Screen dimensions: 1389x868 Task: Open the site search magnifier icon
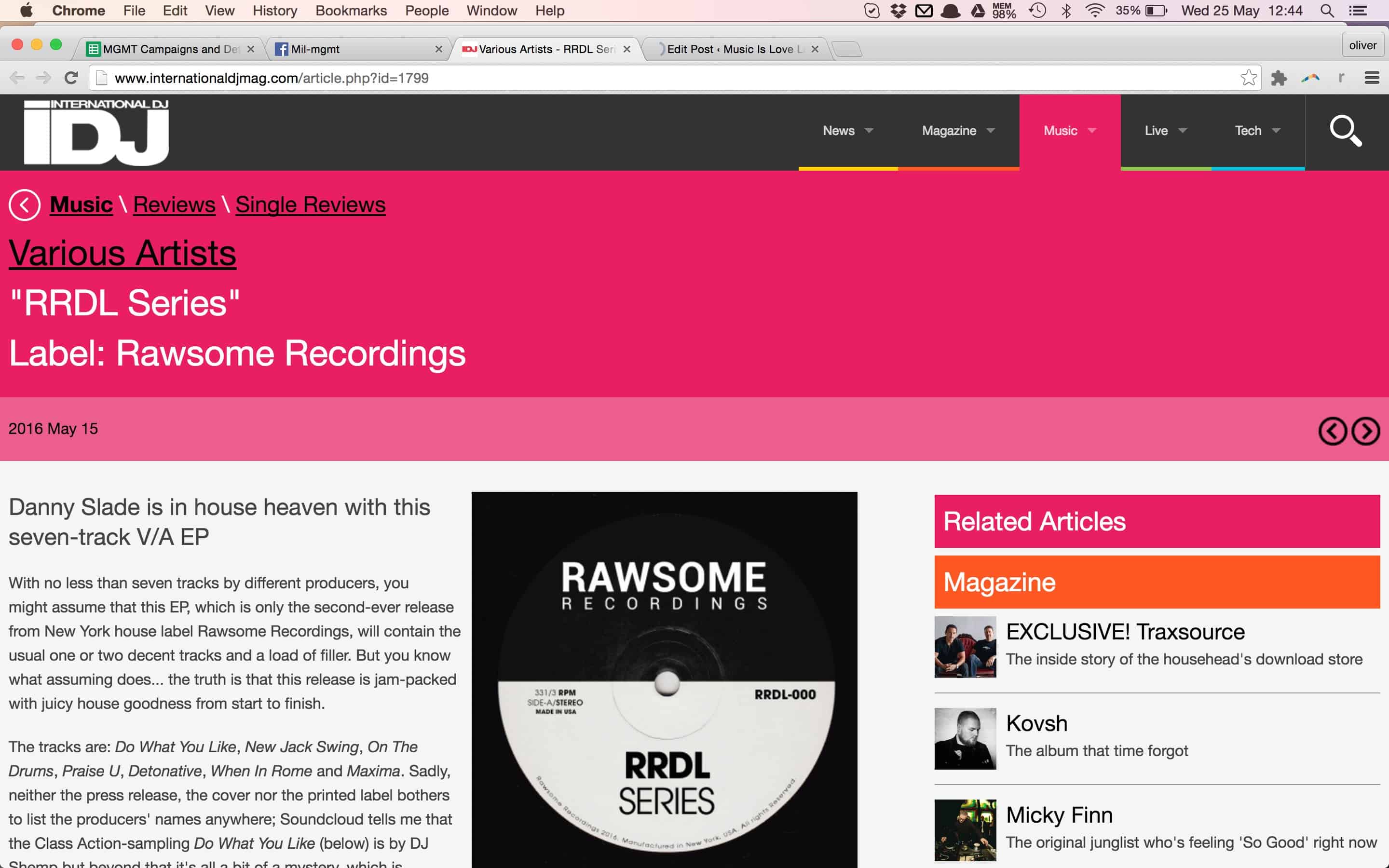[x=1346, y=131]
